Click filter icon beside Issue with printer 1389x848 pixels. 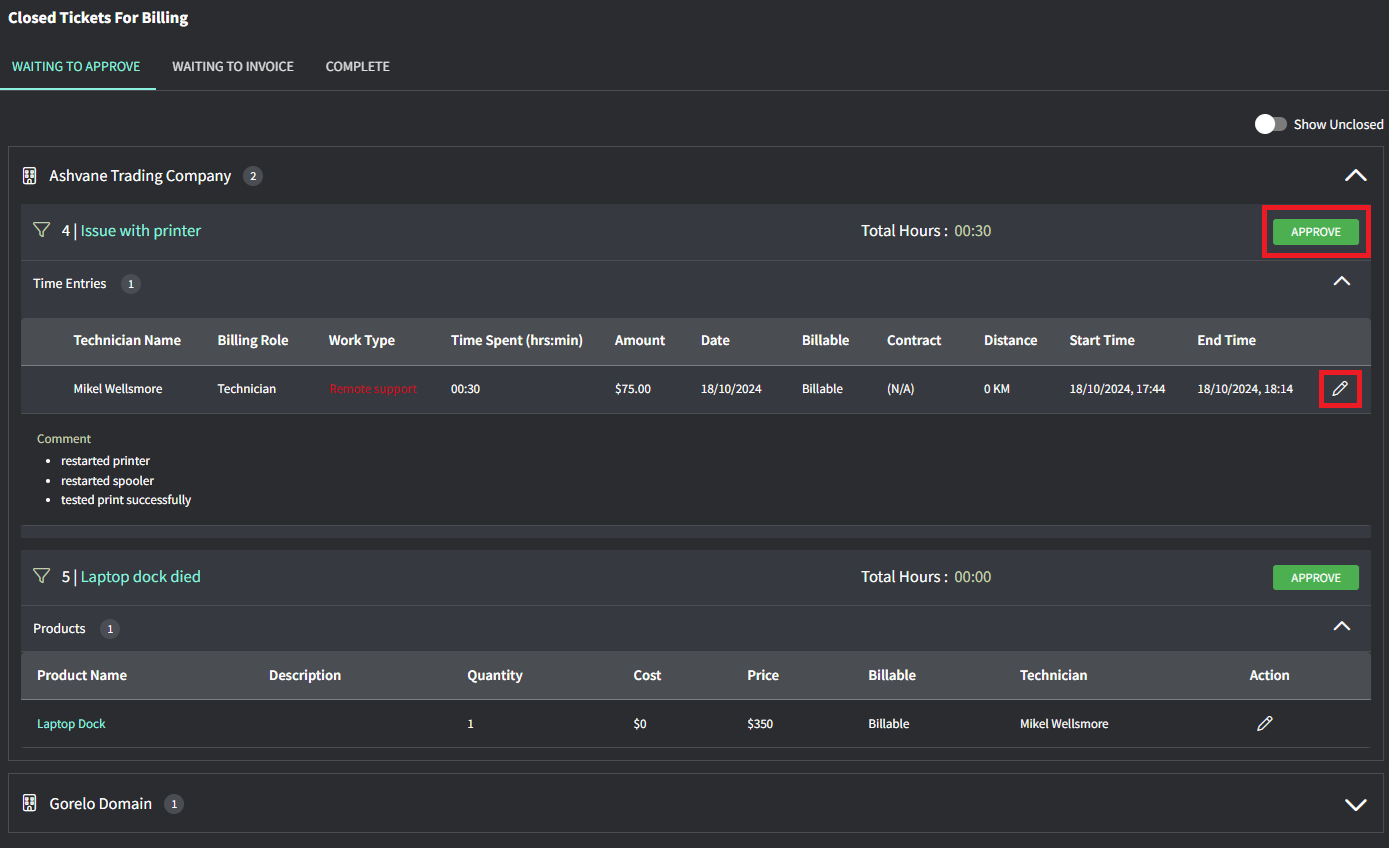pos(41,230)
